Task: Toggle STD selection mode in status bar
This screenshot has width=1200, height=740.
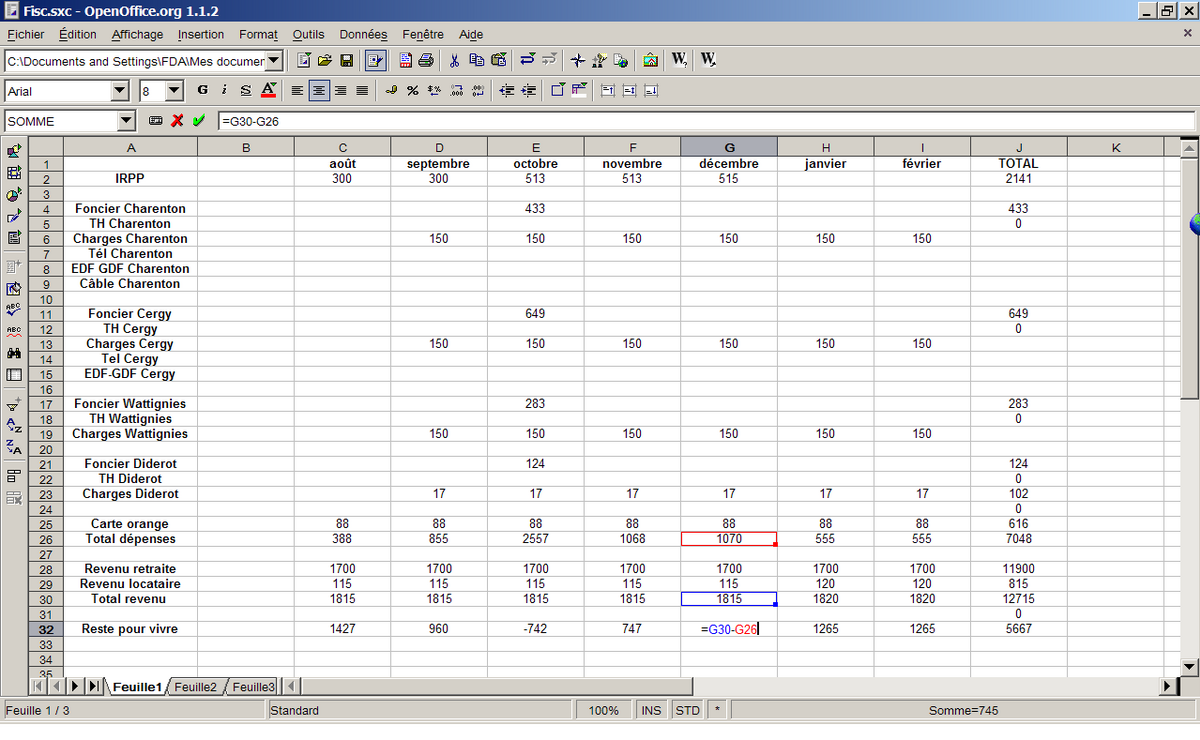Action: [687, 711]
